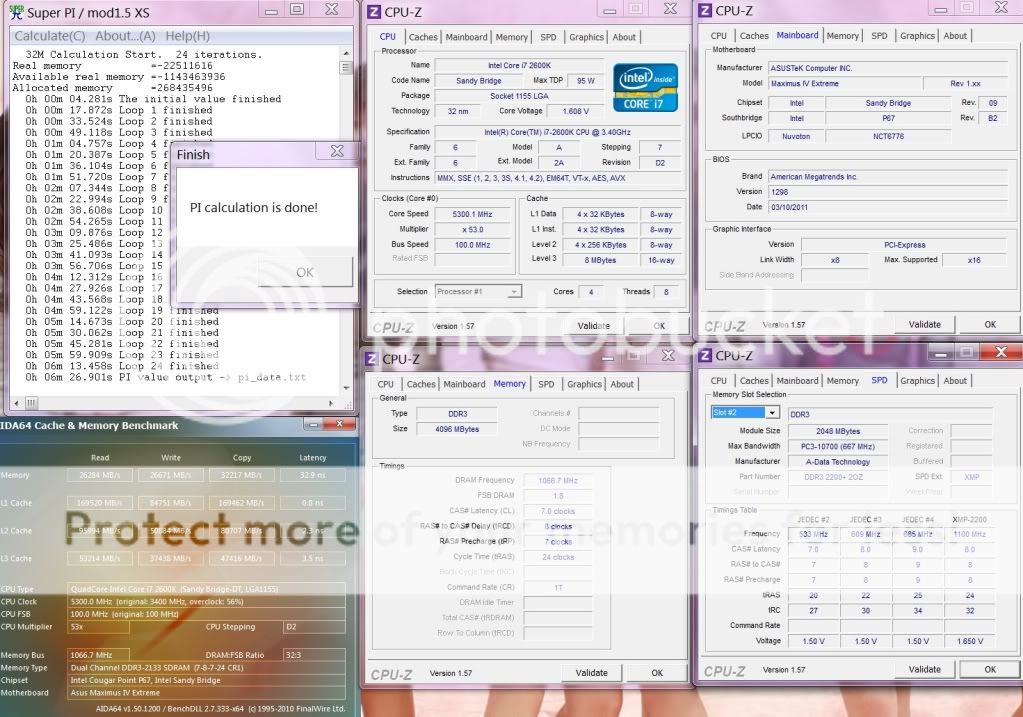The width and height of the screenshot is (1023, 717).
Task: Switch to CPU tab in CPU-Z Mainboard window
Action: click(x=718, y=36)
